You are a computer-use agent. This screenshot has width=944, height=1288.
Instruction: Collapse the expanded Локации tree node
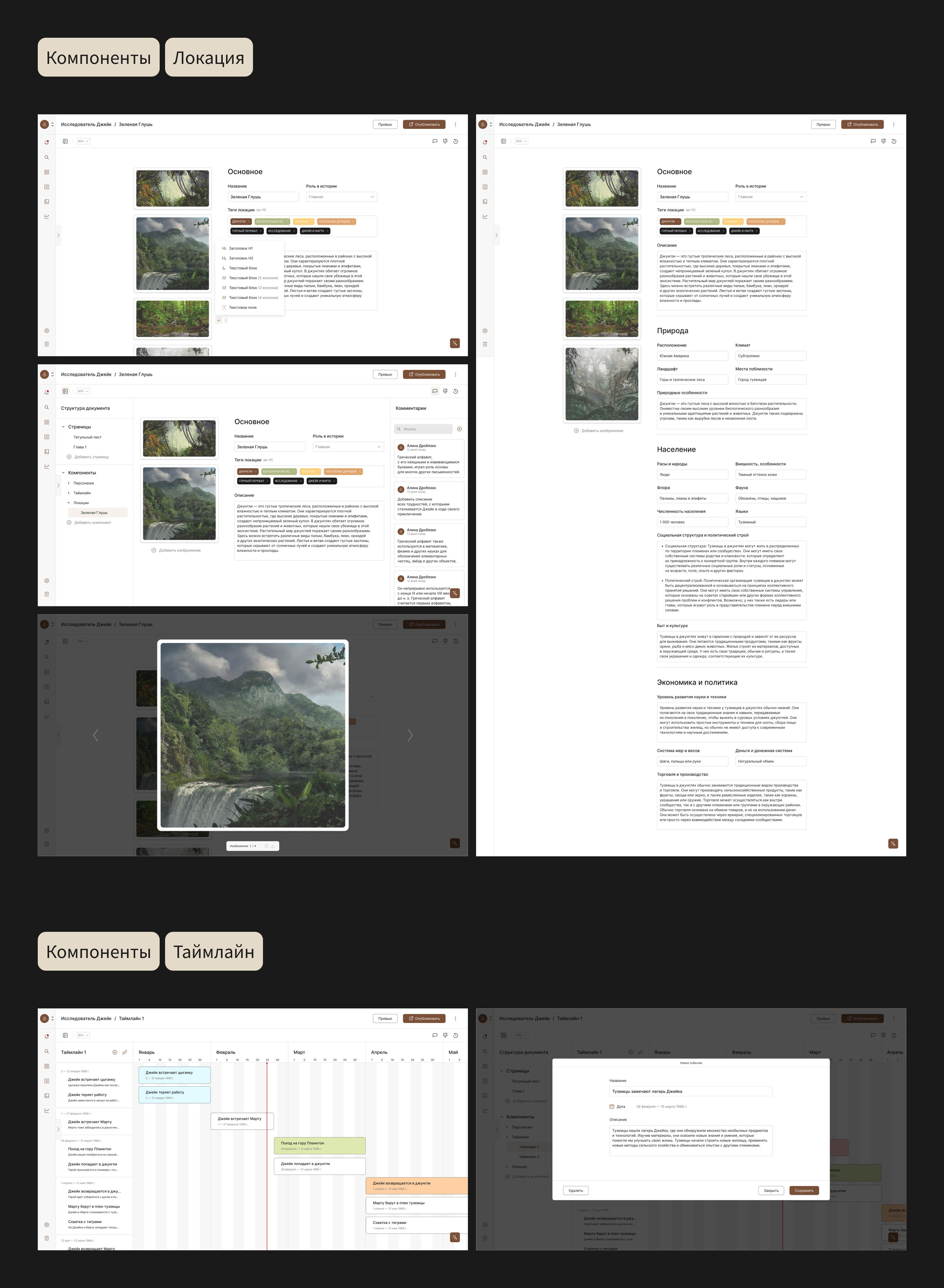click(x=69, y=503)
